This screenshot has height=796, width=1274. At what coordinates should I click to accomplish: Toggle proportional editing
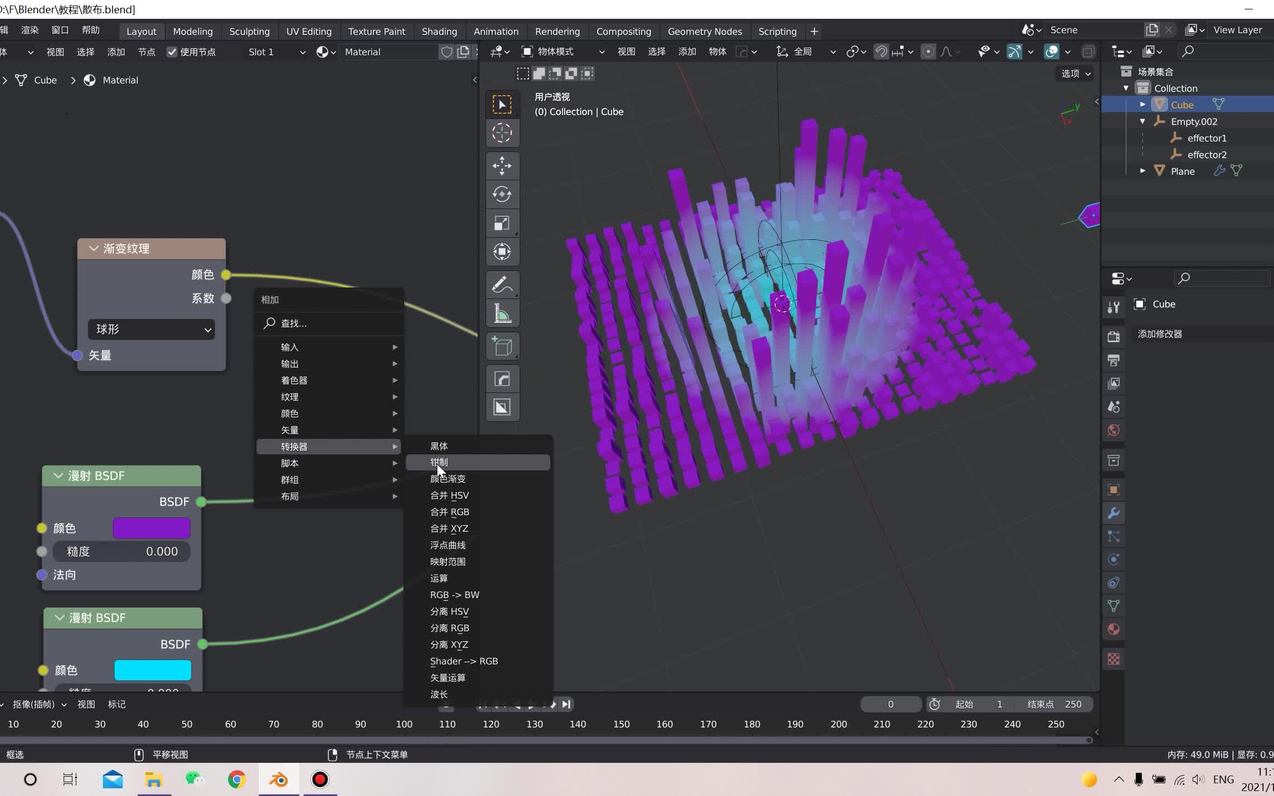point(928,51)
